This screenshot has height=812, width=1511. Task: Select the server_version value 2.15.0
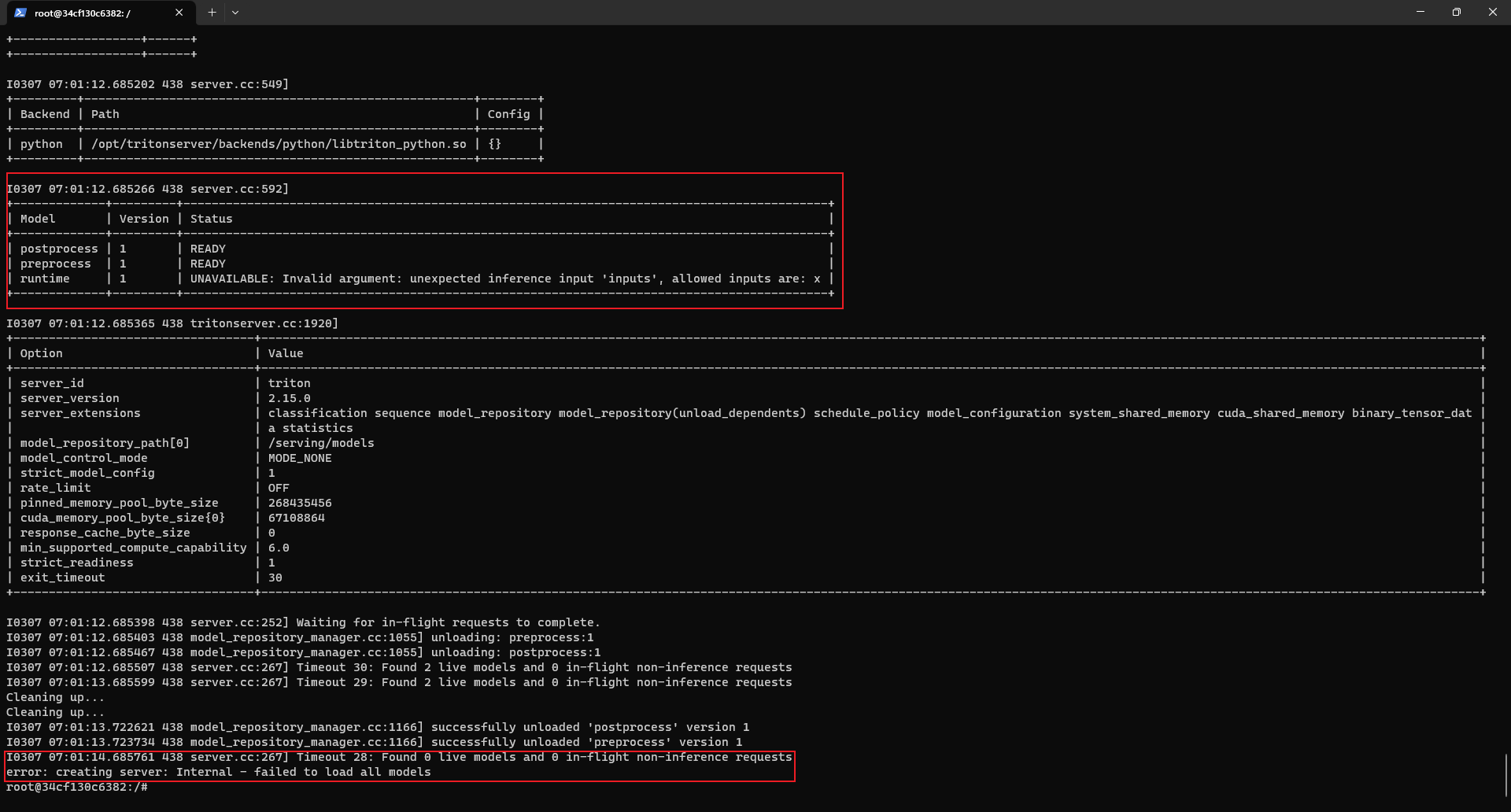point(290,398)
